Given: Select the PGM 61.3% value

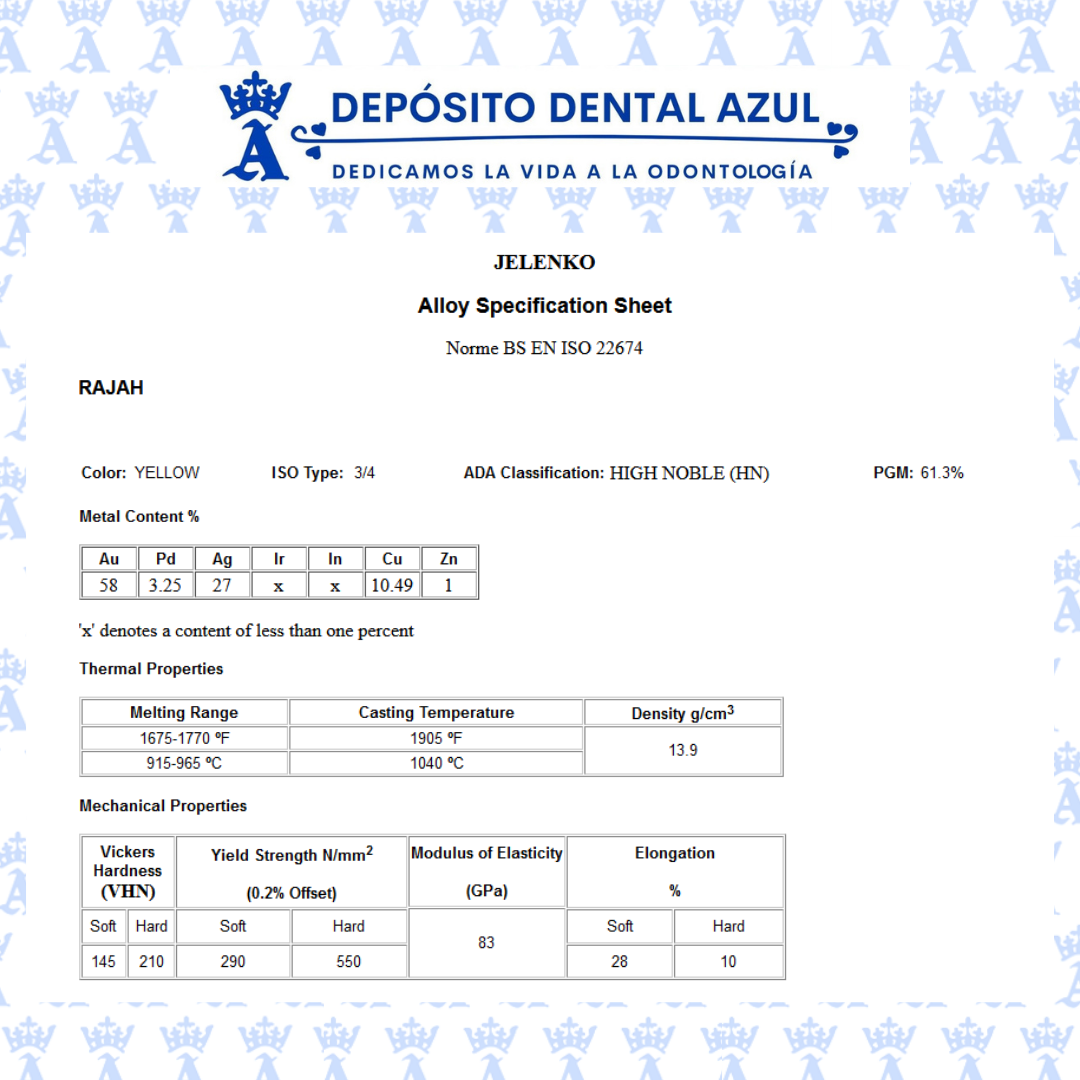Looking at the screenshot, I should coord(941,473).
